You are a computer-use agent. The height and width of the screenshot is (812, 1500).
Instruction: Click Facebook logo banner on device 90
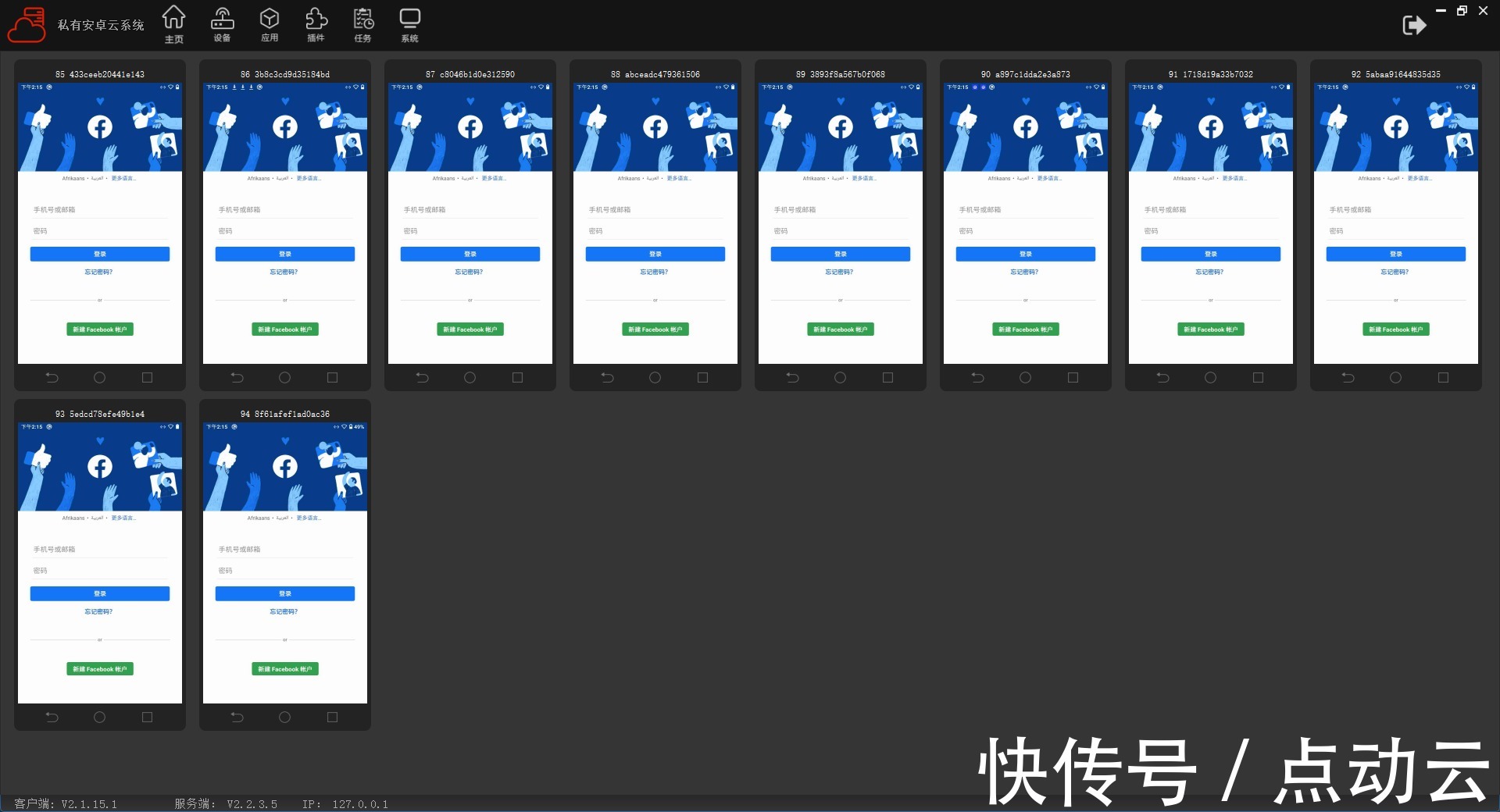(1026, 126)
